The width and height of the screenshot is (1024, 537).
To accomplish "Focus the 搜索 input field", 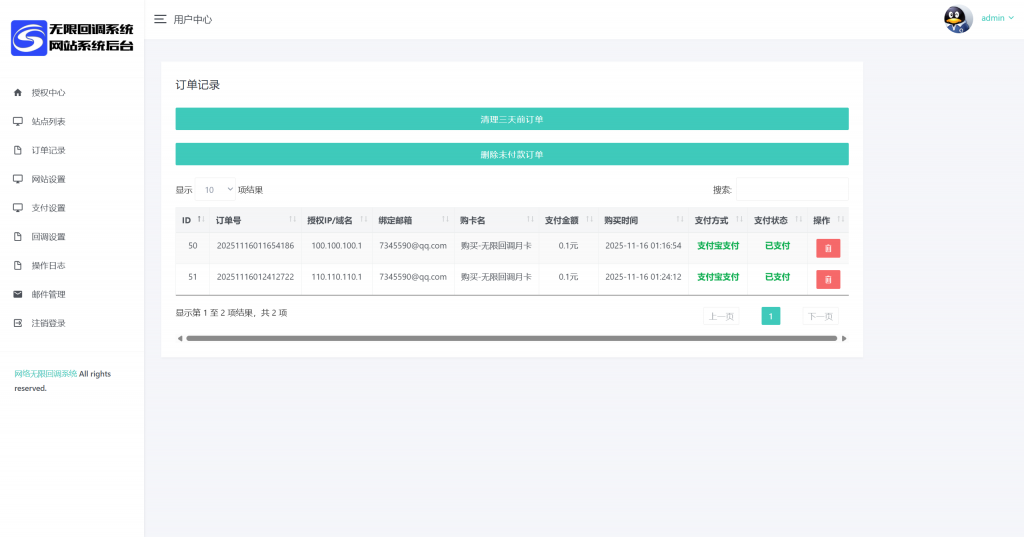I will click(x=792, y=189).
